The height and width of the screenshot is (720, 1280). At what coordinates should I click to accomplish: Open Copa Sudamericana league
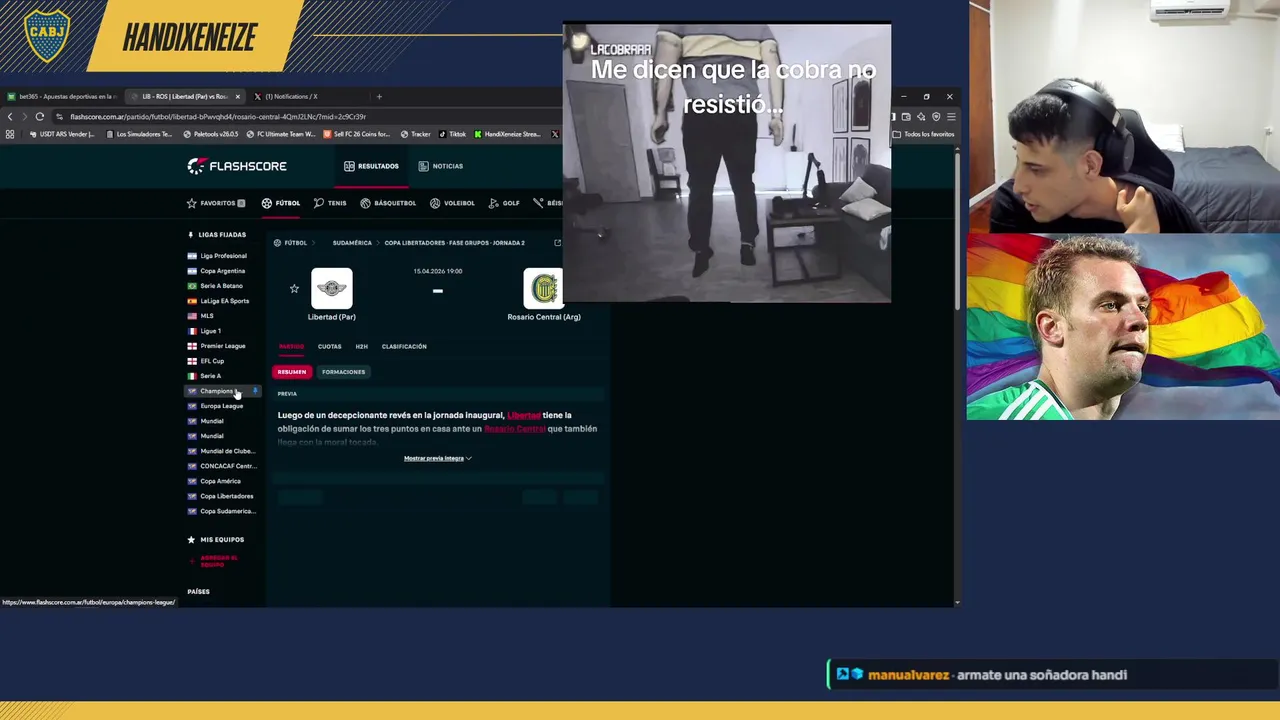(x=222, y=511)
